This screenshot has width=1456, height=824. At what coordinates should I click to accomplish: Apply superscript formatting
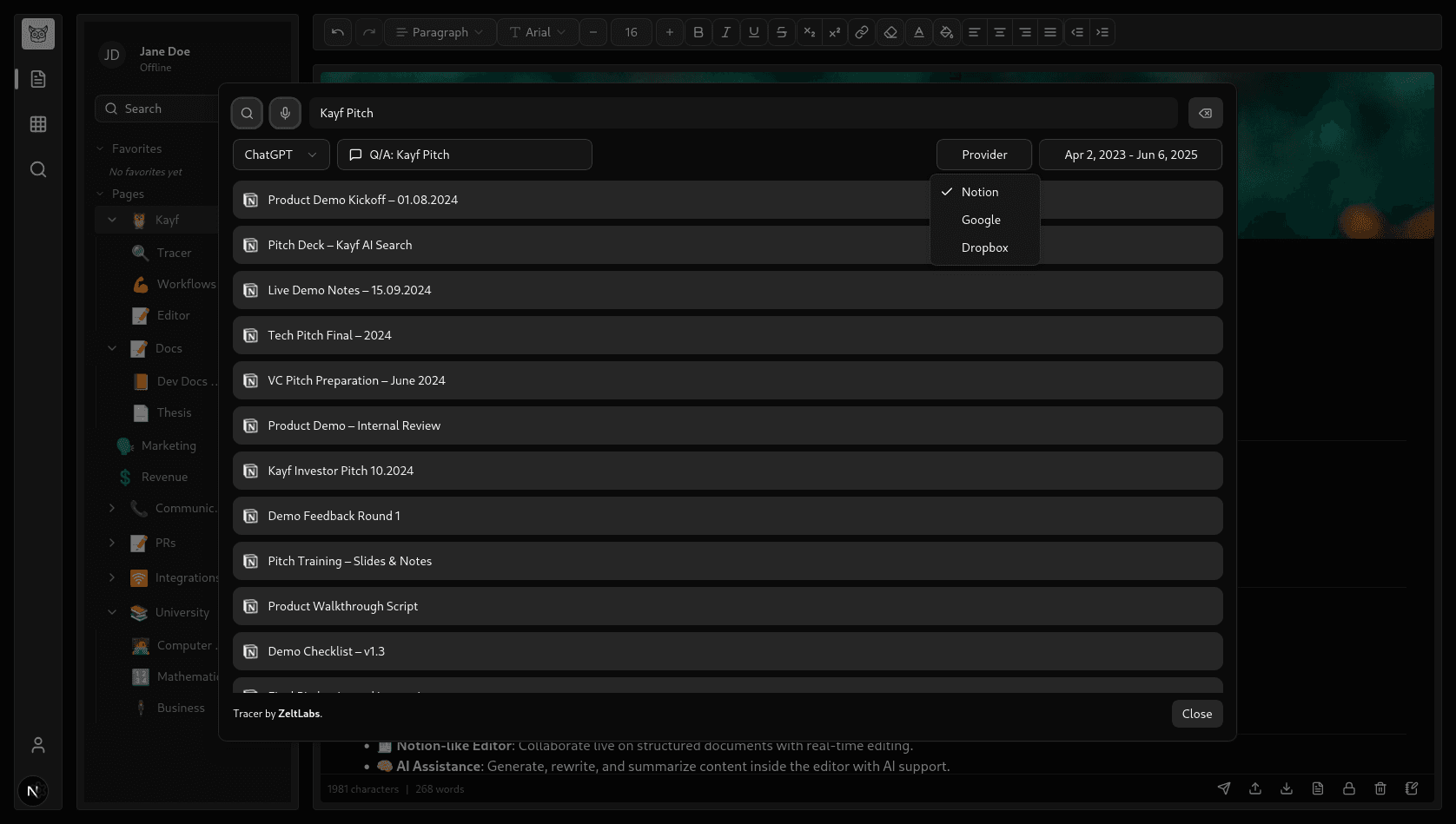[835, 32]
